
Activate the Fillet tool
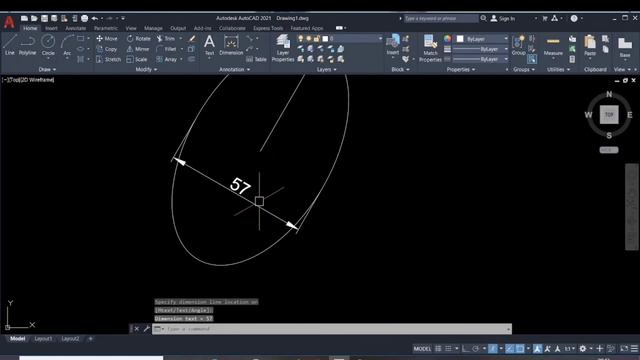pos(167,49)
